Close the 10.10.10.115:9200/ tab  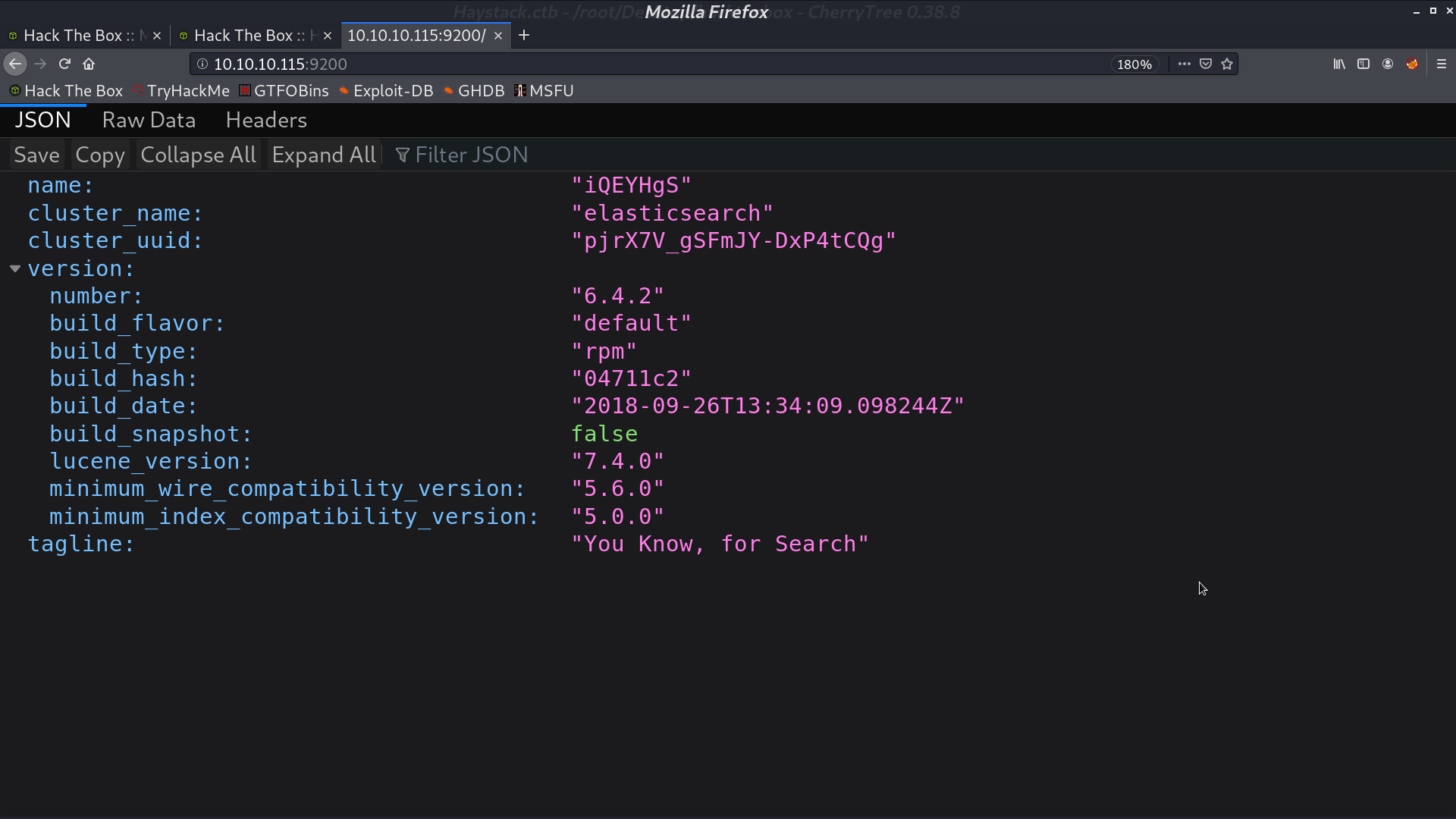pyautogui.click(x=498, y=36)
